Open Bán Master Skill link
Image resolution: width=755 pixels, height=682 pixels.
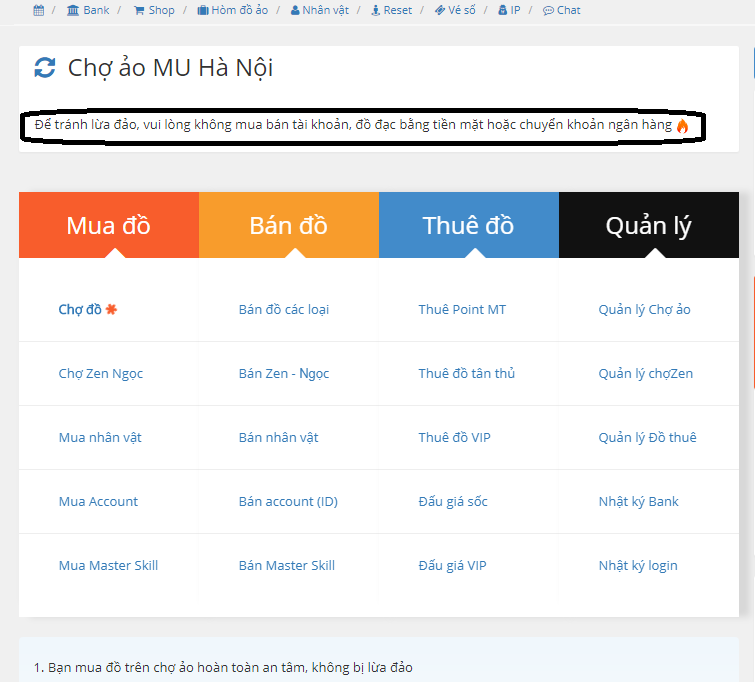tap(287, 565)
